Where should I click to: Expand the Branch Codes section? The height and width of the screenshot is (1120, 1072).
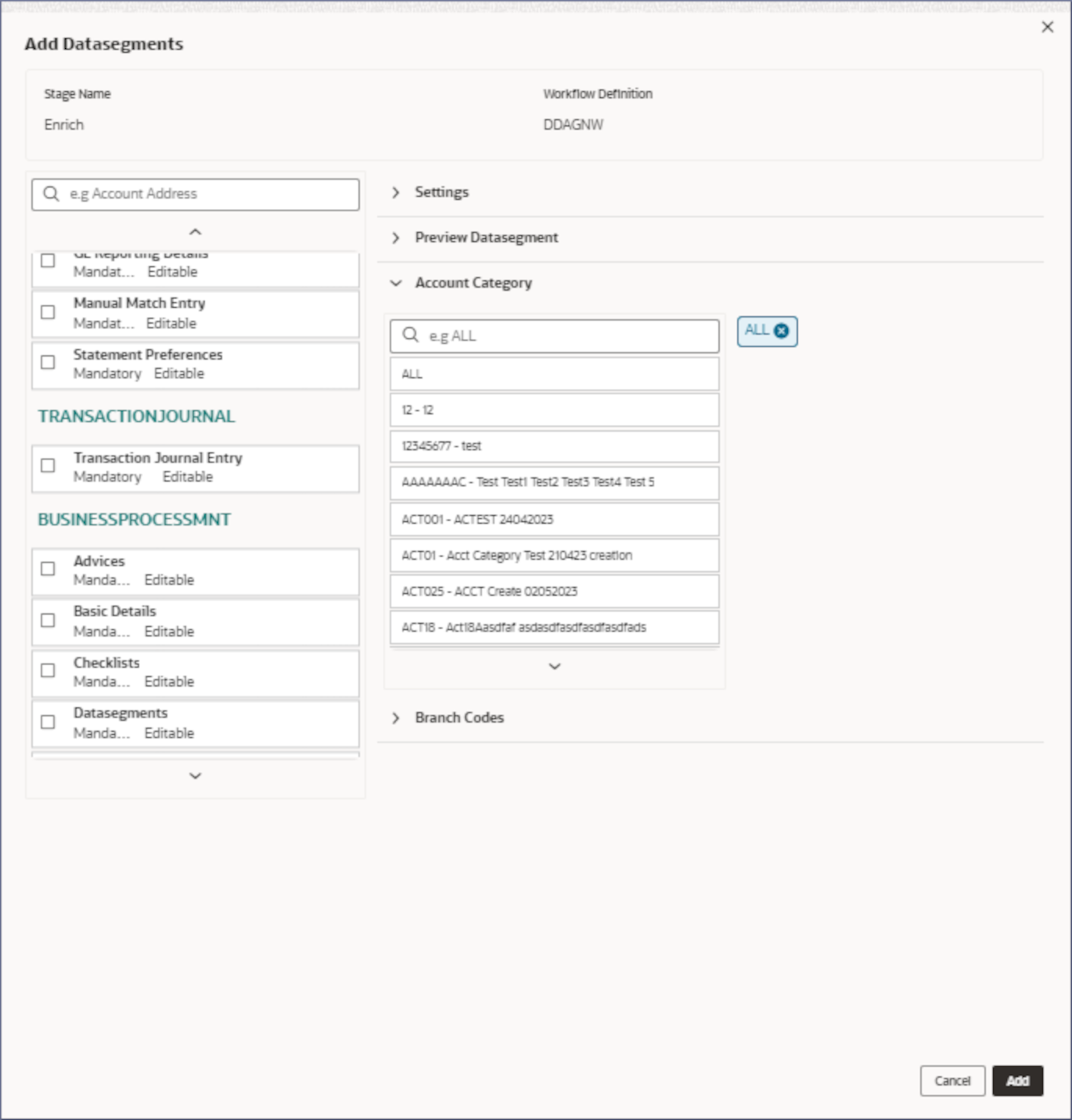[x=396, y=718]
